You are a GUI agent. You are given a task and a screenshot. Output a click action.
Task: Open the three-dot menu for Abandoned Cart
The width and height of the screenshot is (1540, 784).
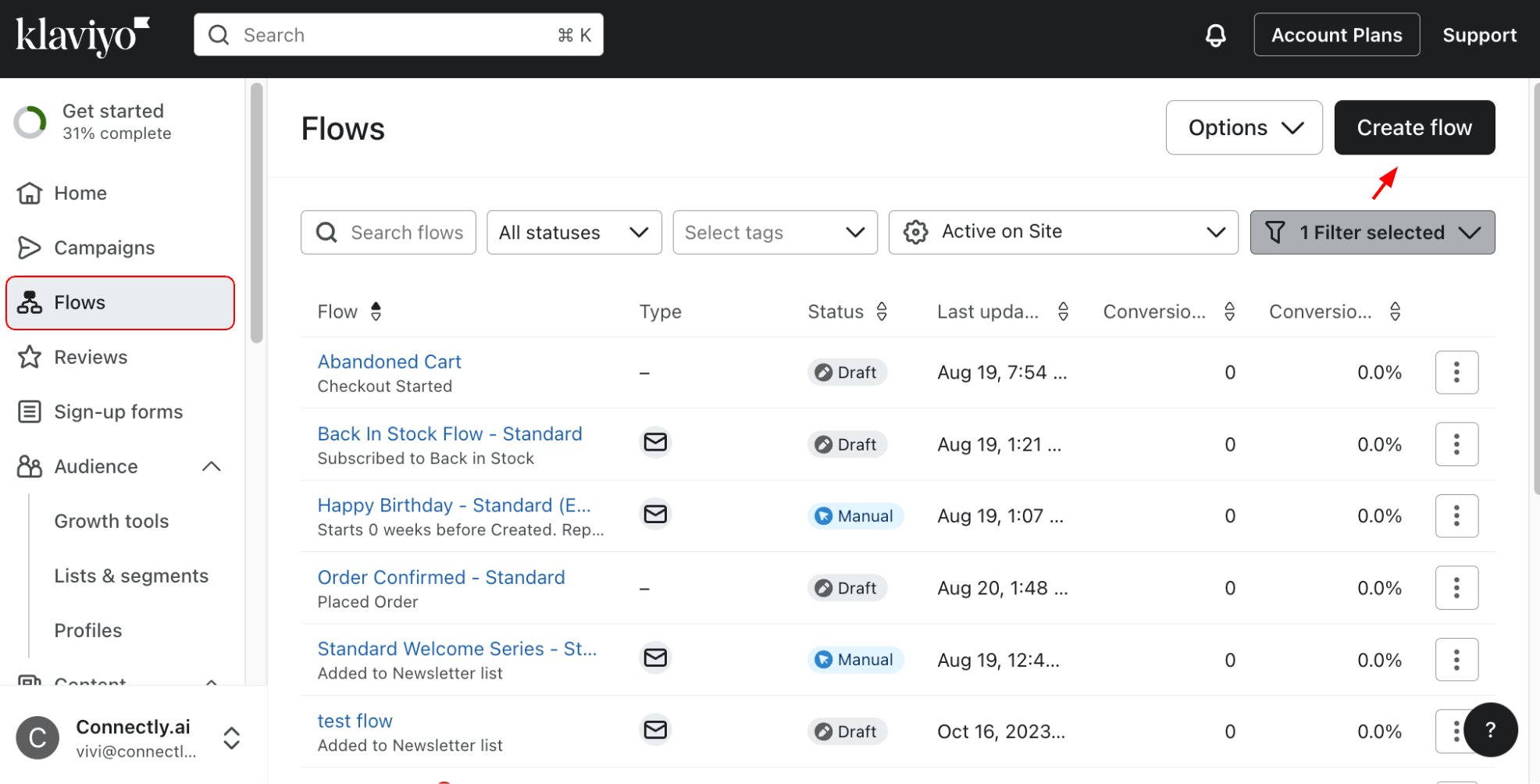pos(1456,372)
